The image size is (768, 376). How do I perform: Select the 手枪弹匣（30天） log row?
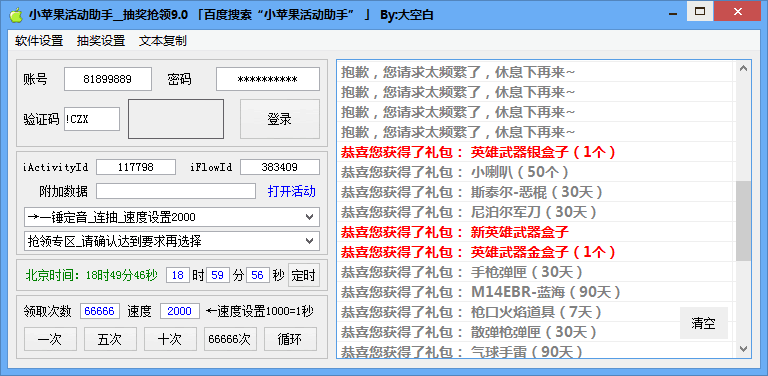tap(536, 272)
